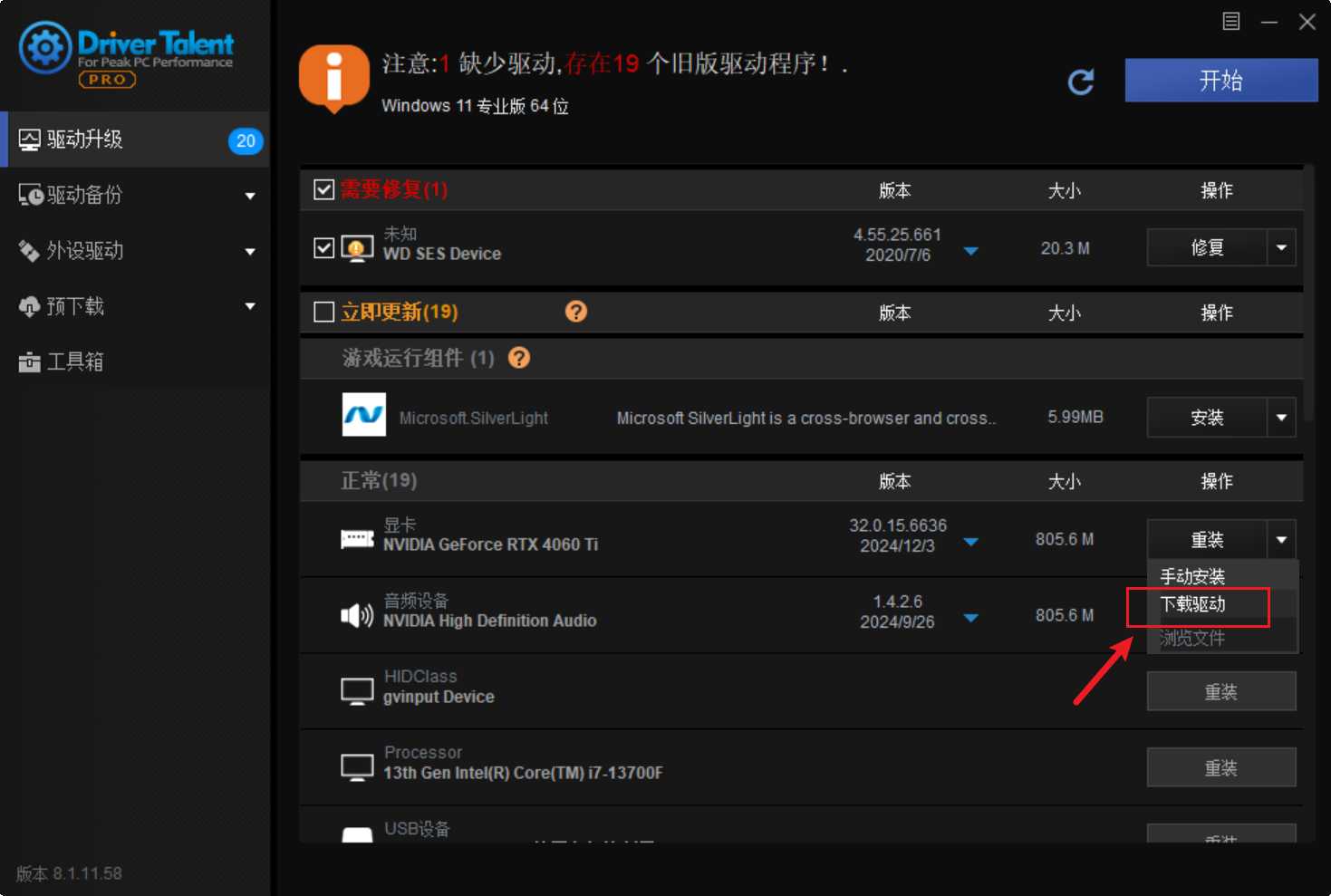Click the 游戏运行组件 (1) section header
This screenshot has width=1331, height=896.
pos(419,358)
